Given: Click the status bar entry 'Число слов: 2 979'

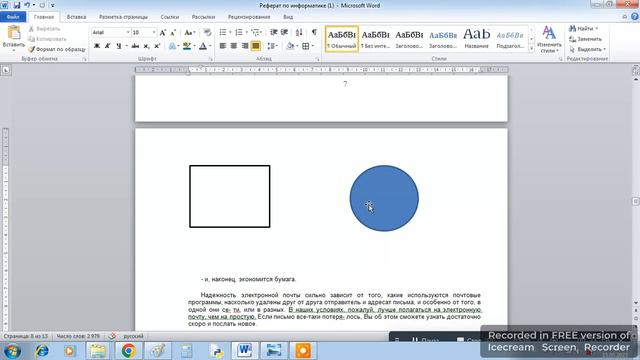Looking at the screenshot, I should (78, 336).
